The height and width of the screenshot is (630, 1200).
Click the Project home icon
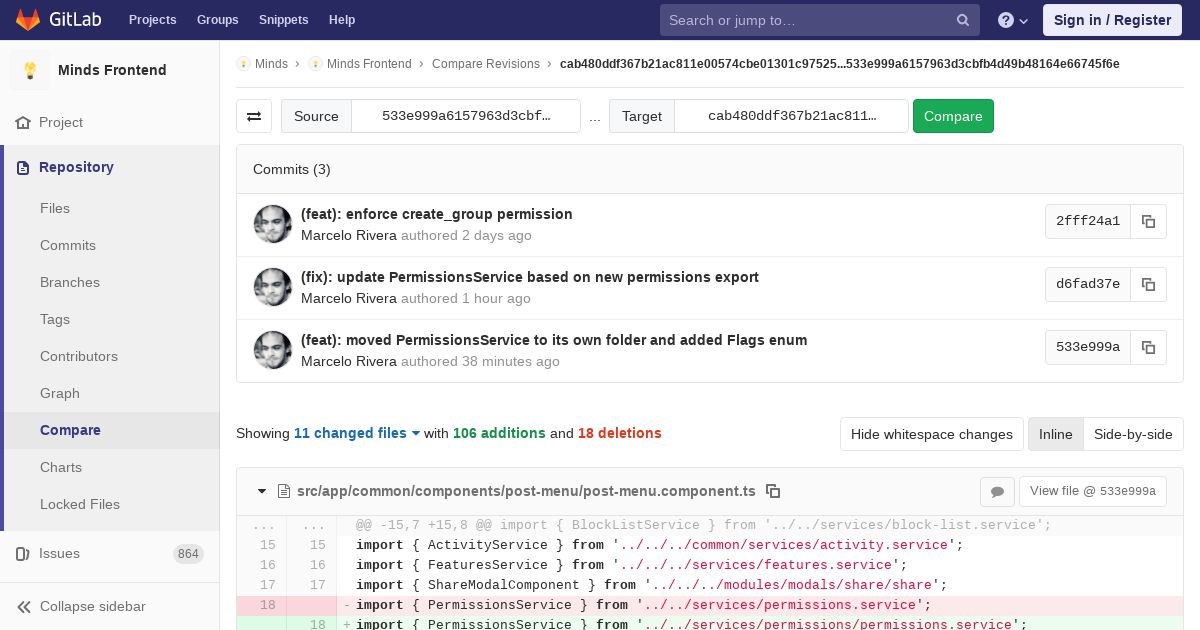click(23, 122)
